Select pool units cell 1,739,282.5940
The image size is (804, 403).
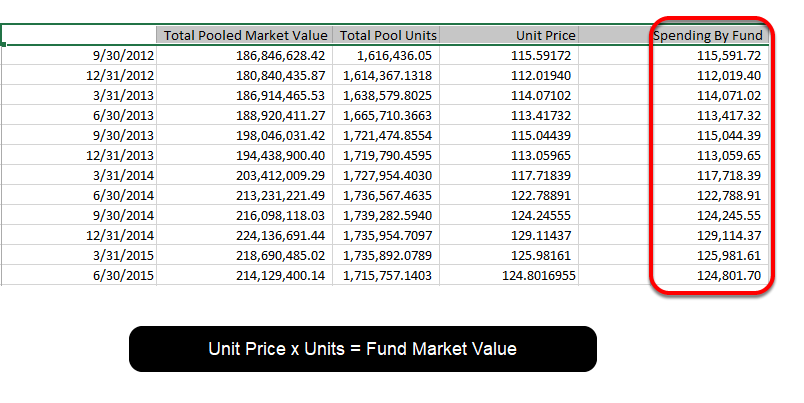[x=386, y=215]
